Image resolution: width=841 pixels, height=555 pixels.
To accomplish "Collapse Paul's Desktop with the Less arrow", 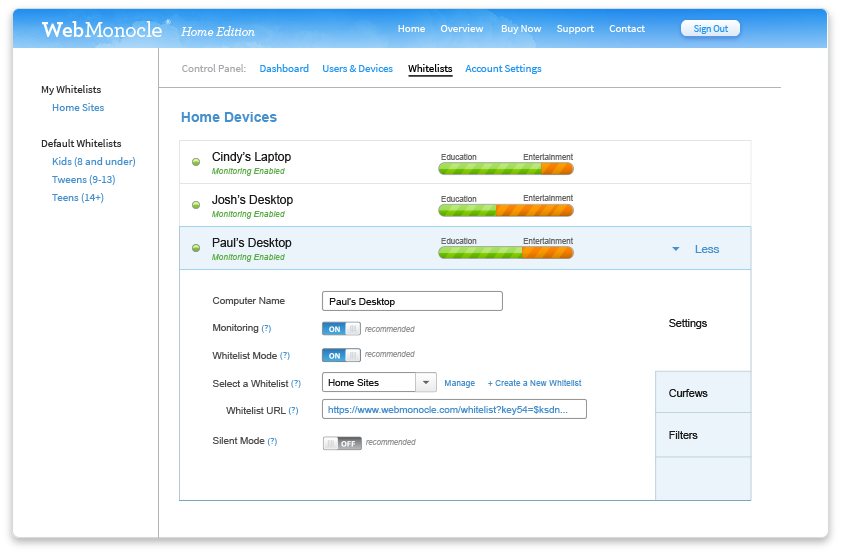I will [676, 249].
